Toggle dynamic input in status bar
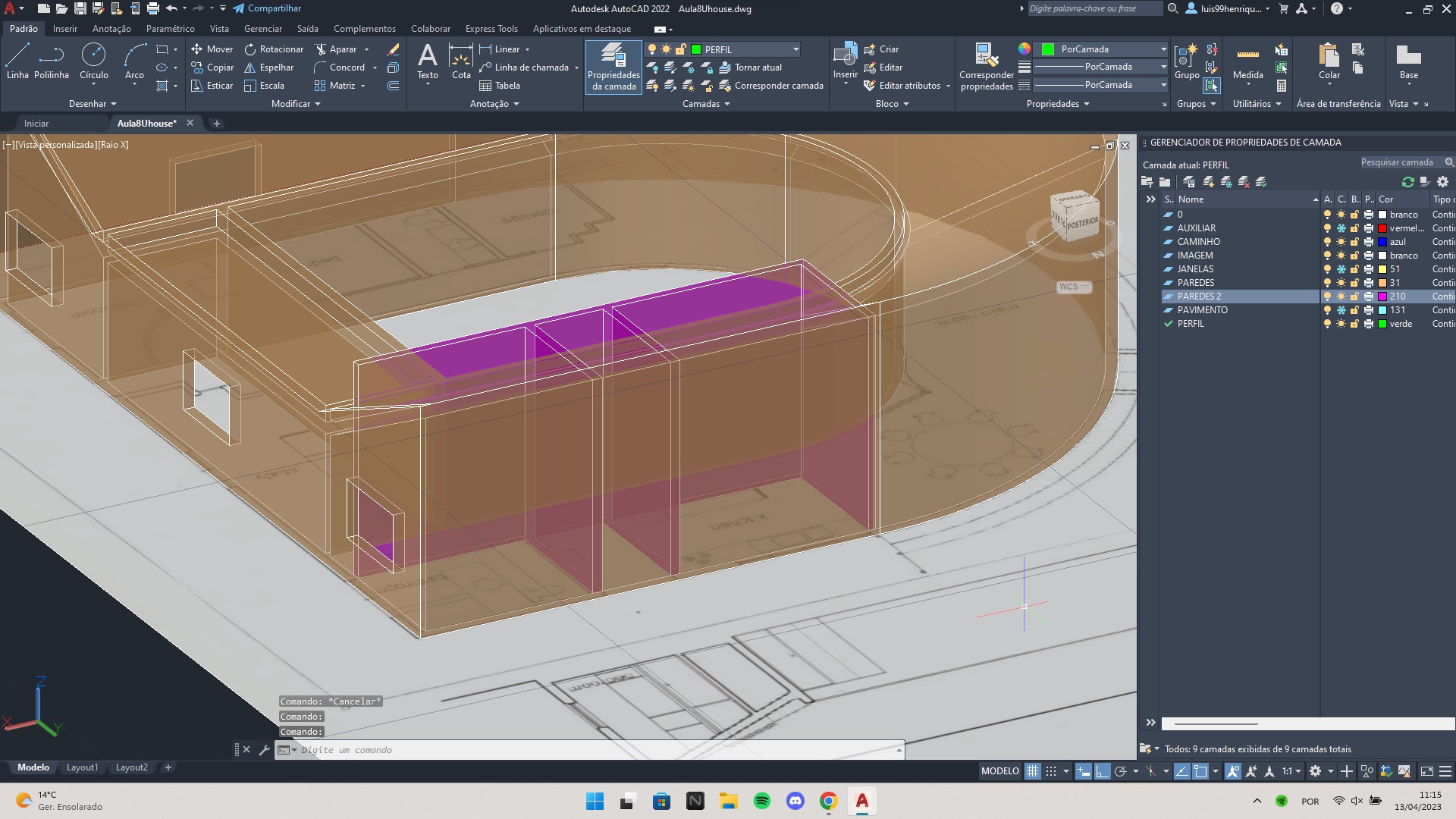Image resolution: width=1456 pixels, height=819 pixels. click(1084, 771)
